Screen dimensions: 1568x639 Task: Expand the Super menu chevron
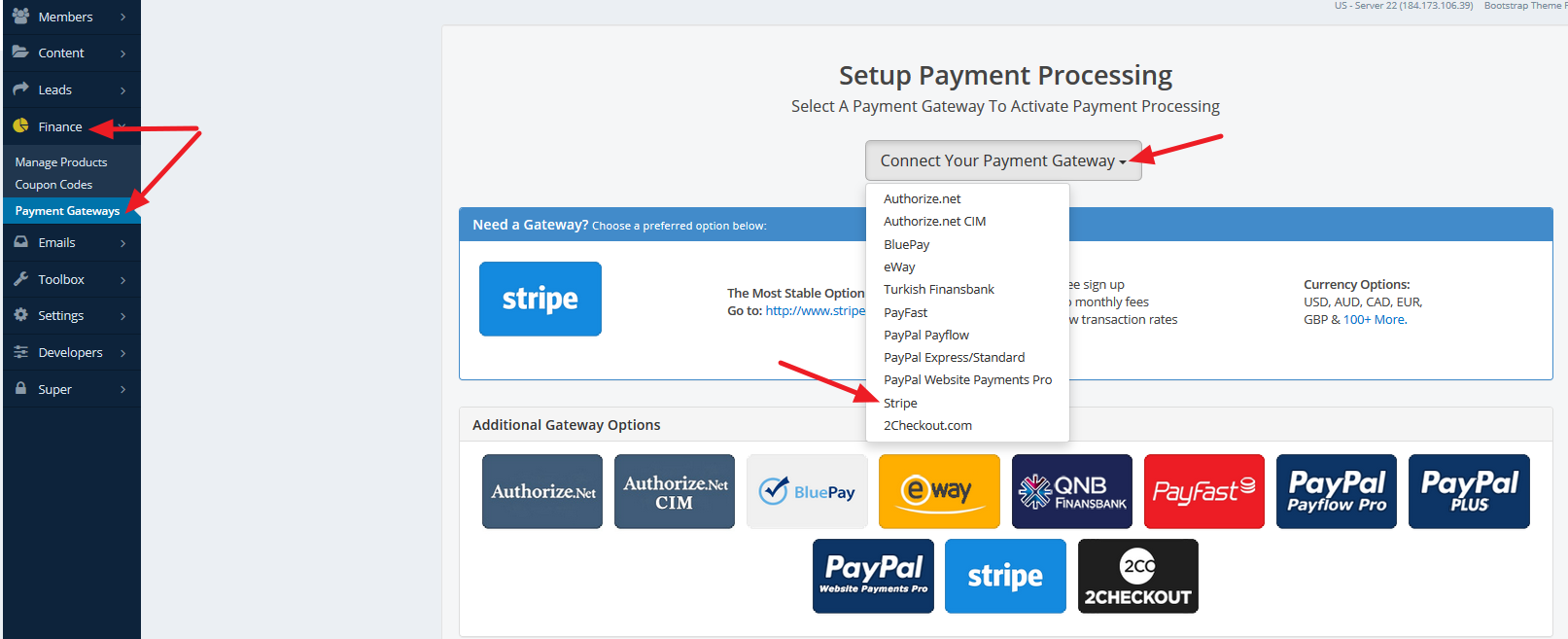tap(122, 390)
